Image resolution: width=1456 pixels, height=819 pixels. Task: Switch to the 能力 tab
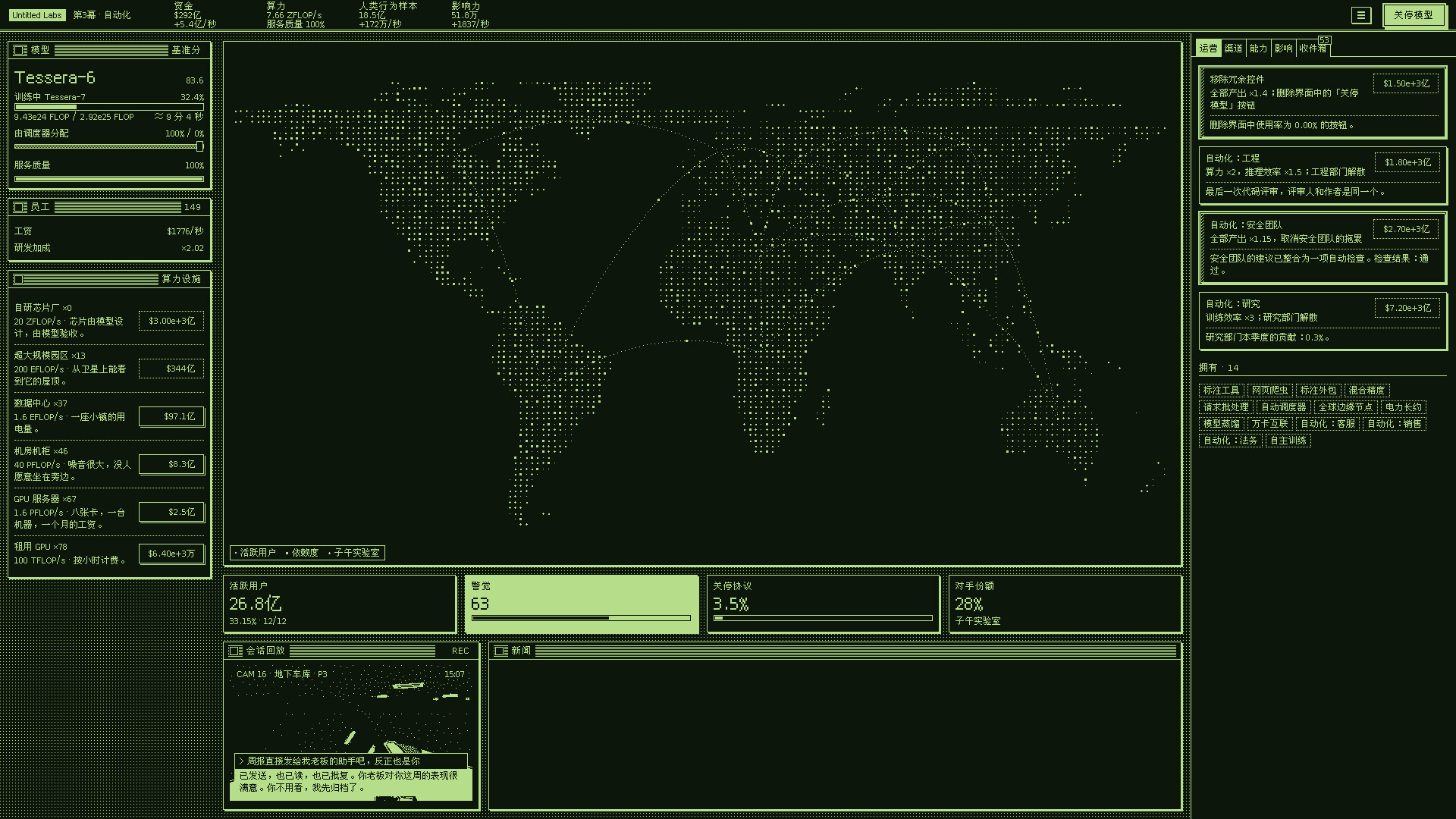pos(1258,48)
